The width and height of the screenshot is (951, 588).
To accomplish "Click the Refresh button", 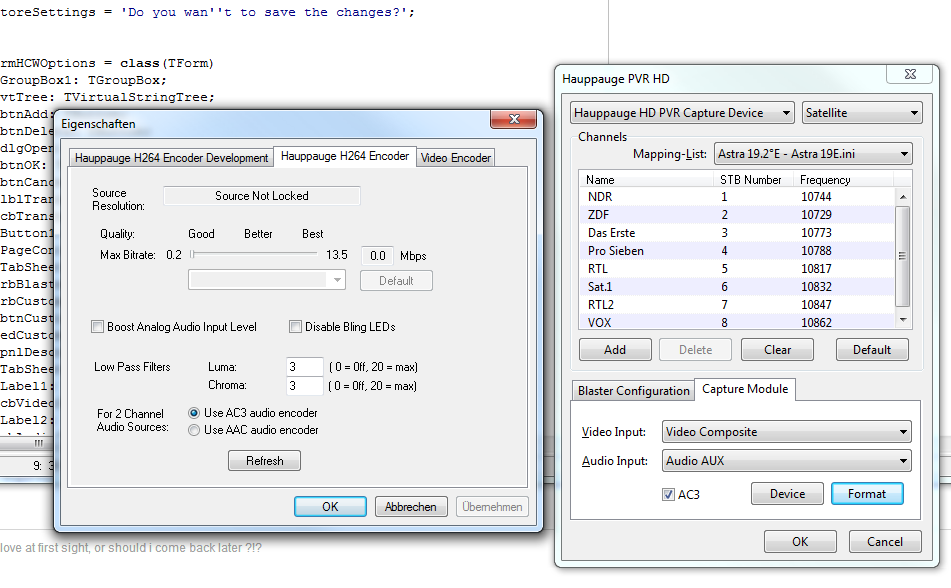I will click(264, 461).
